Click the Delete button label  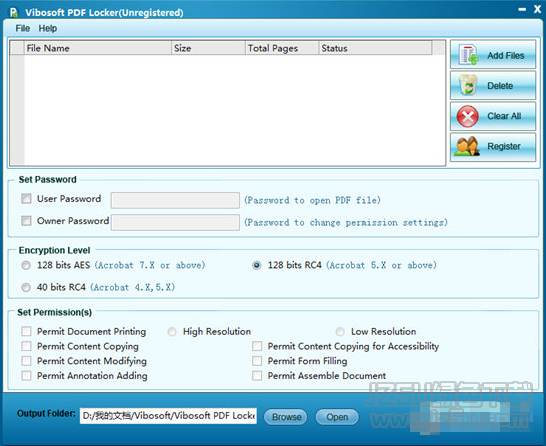pos(500,86)
